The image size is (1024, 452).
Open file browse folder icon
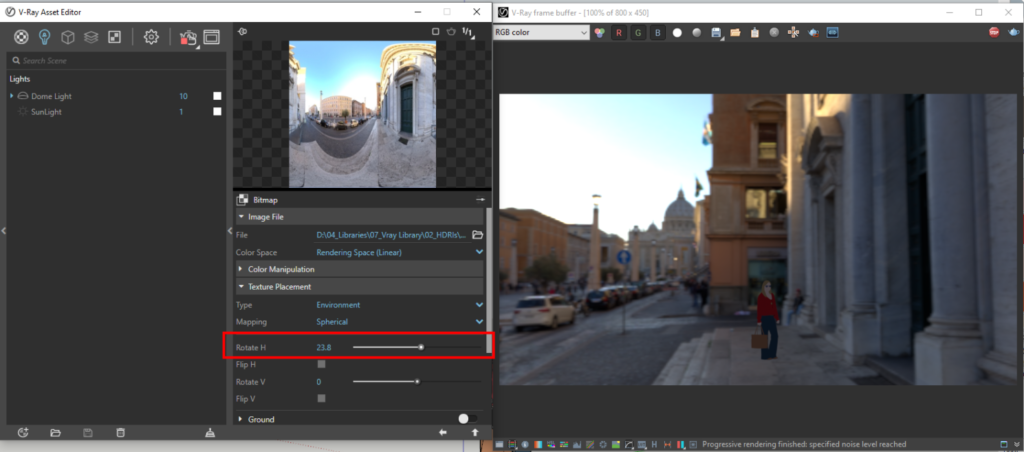pos(477,234)
